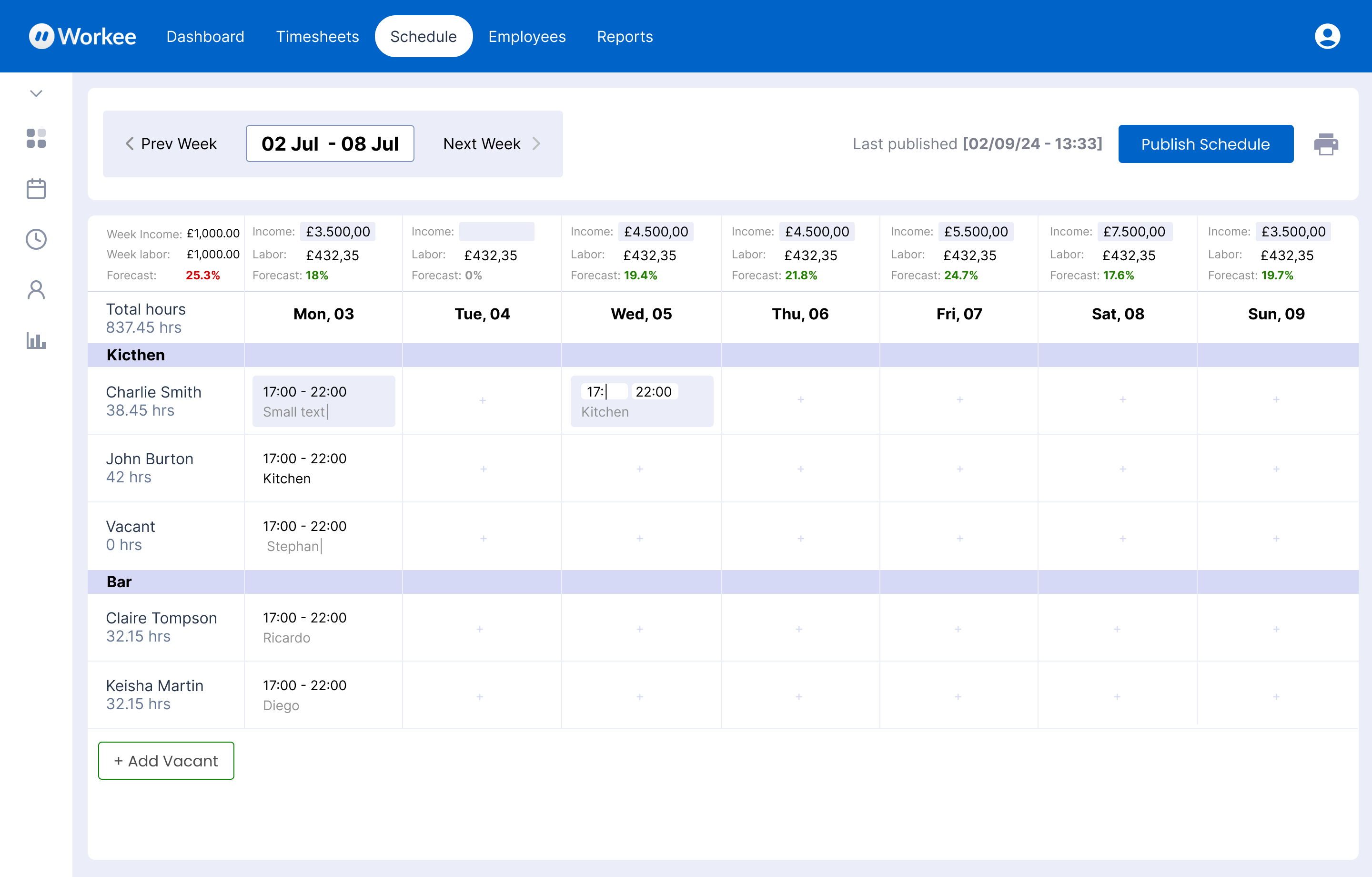Switch to the Reports tab
1372x877 pixels.
[x=625, y=37]
